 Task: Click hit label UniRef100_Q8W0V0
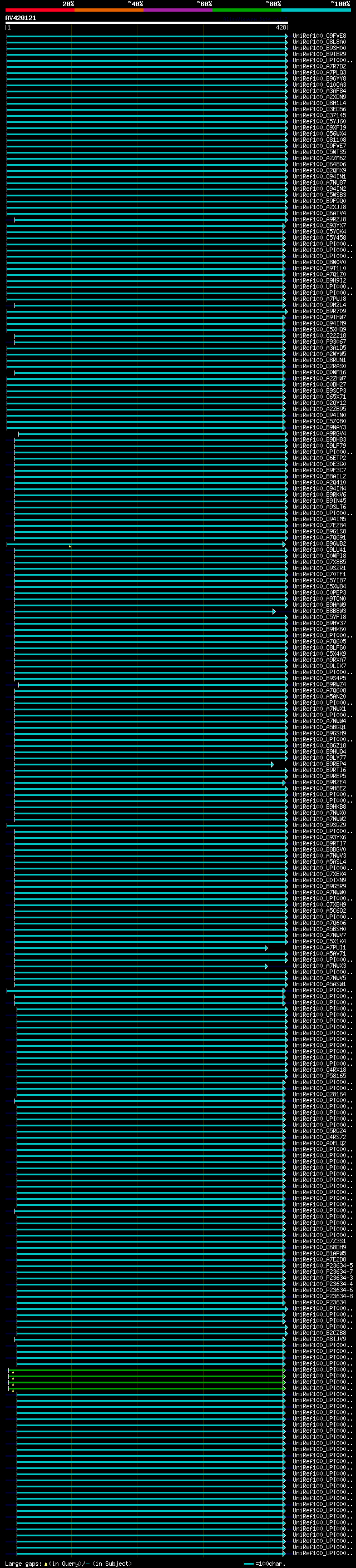319,263
